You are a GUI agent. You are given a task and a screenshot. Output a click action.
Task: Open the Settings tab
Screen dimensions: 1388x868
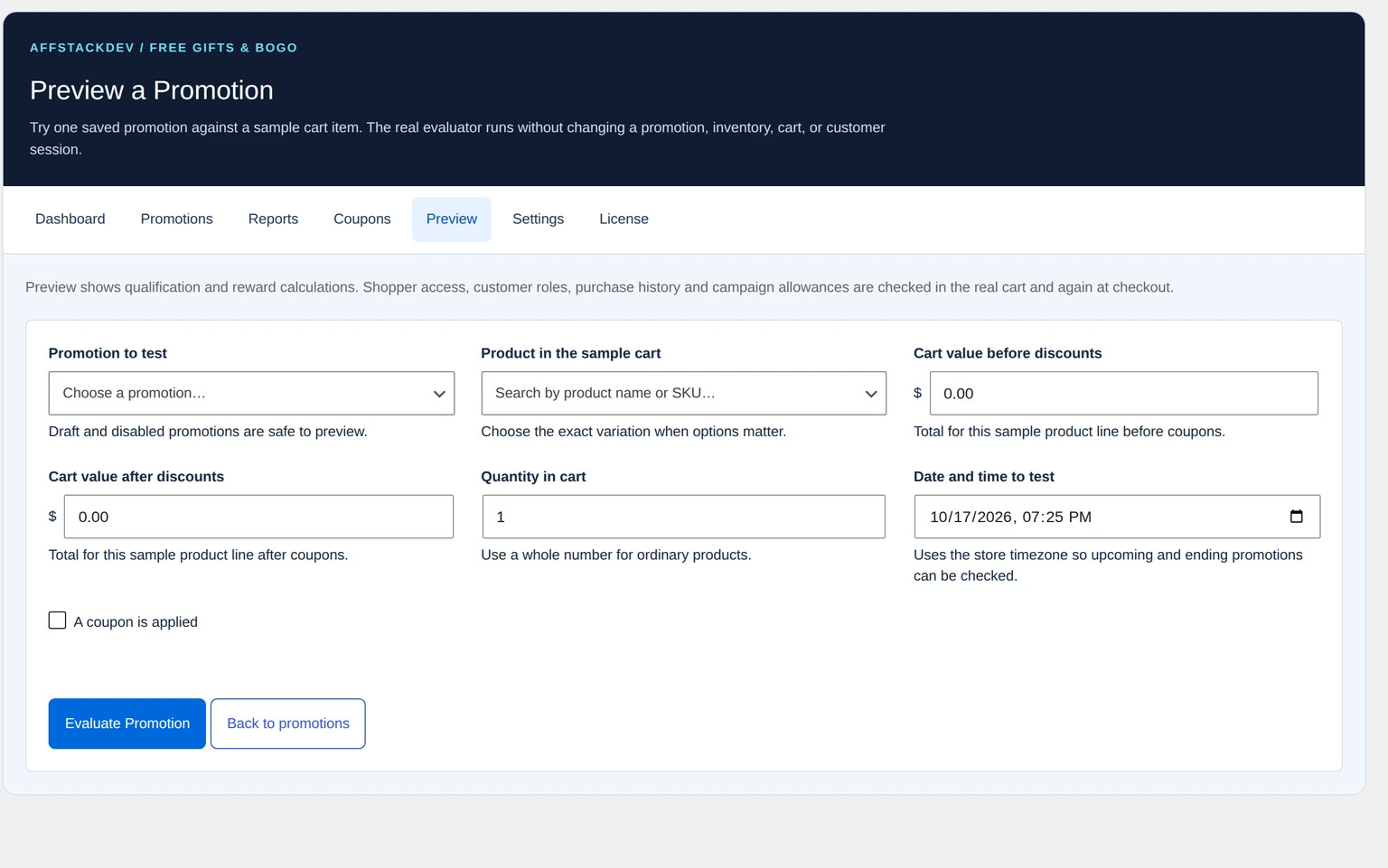tap(538, 219)
